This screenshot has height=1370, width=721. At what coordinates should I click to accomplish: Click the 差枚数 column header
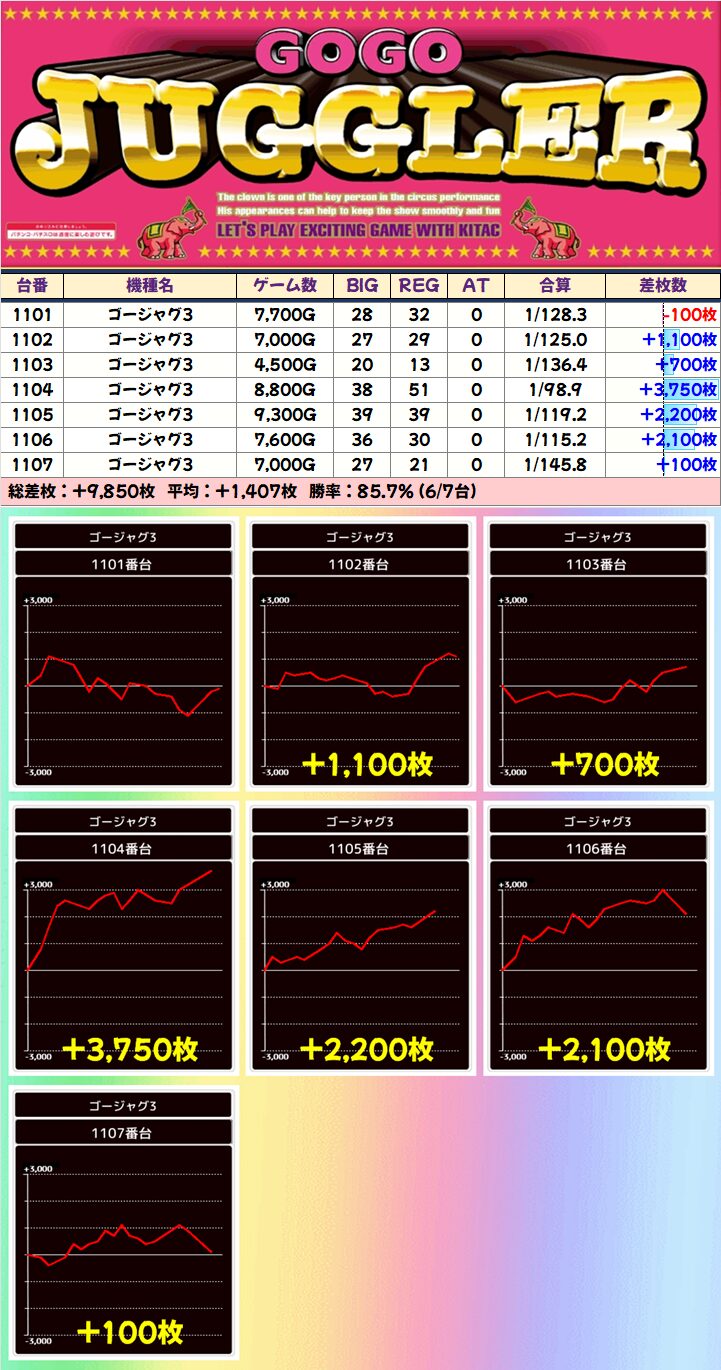tap(662, 285)
